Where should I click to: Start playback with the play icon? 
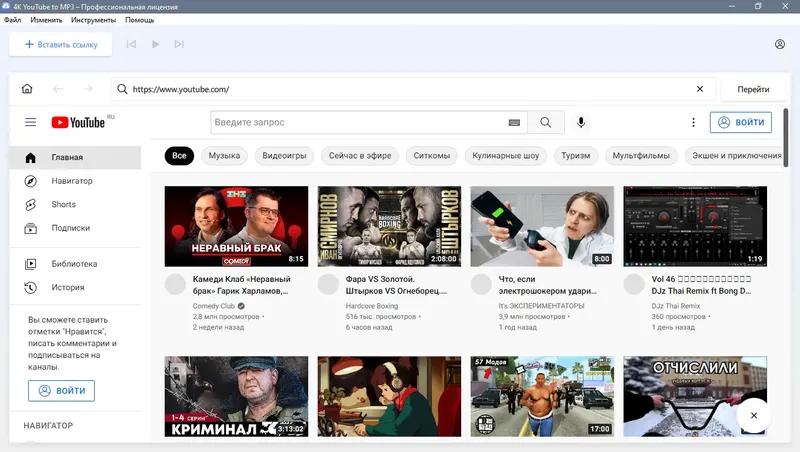click(x=155, y=44)
